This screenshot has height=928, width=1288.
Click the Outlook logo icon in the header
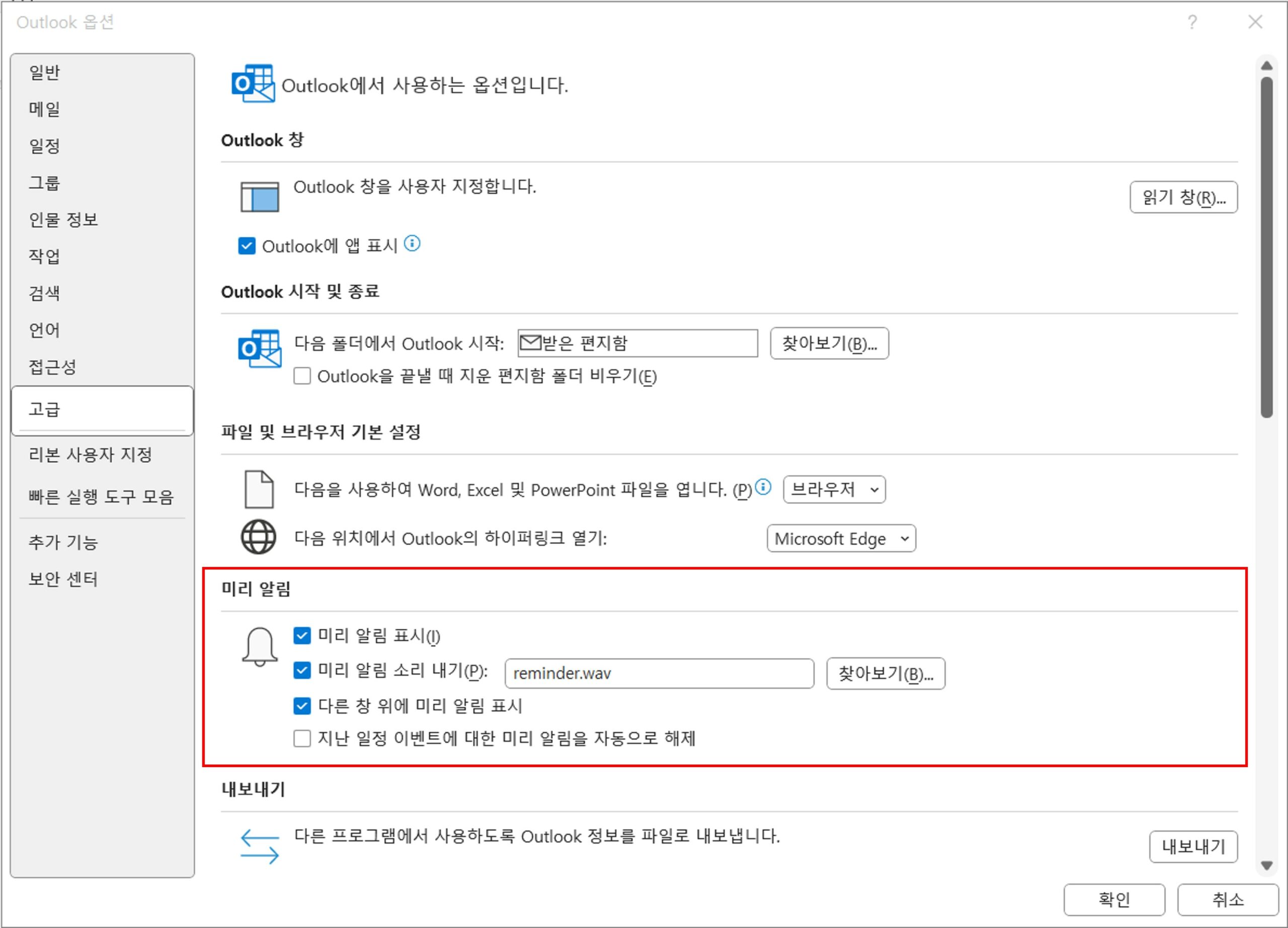click(253, 83)
